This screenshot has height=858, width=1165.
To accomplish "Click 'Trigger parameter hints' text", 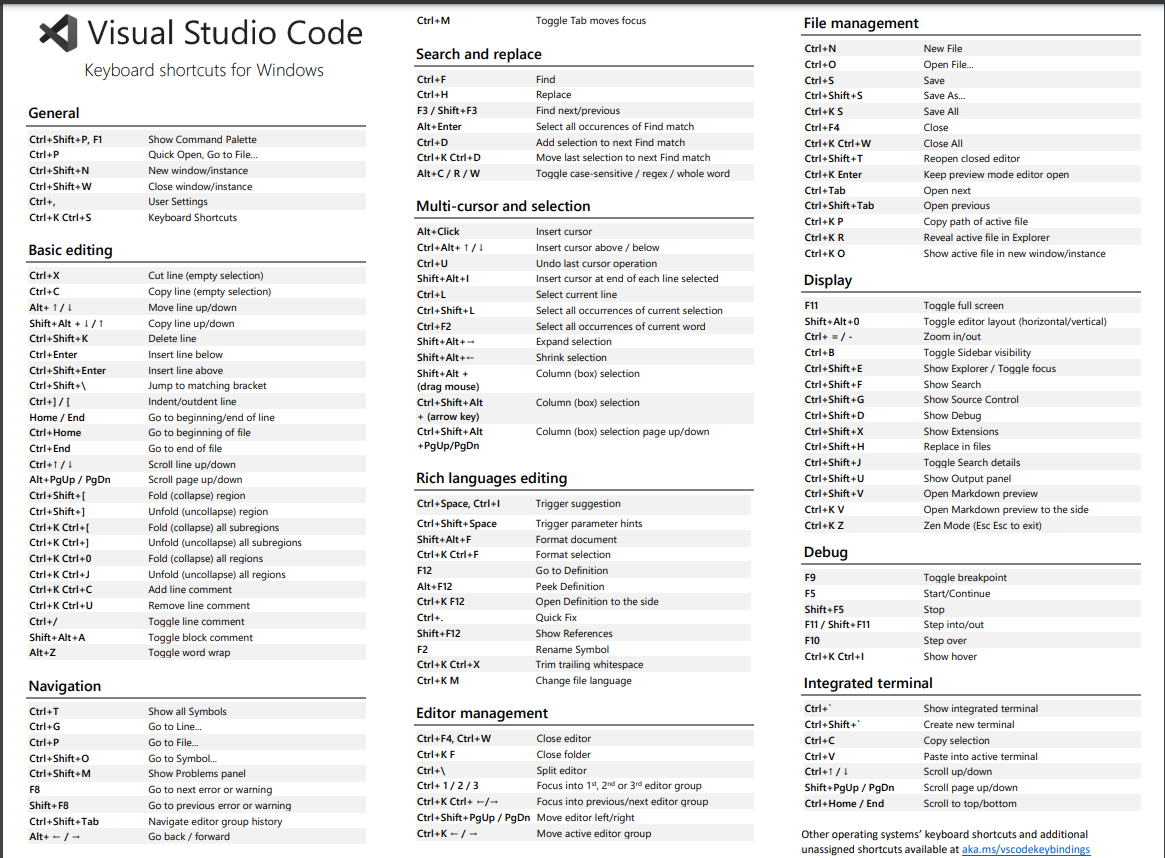I will pos(589,524).
